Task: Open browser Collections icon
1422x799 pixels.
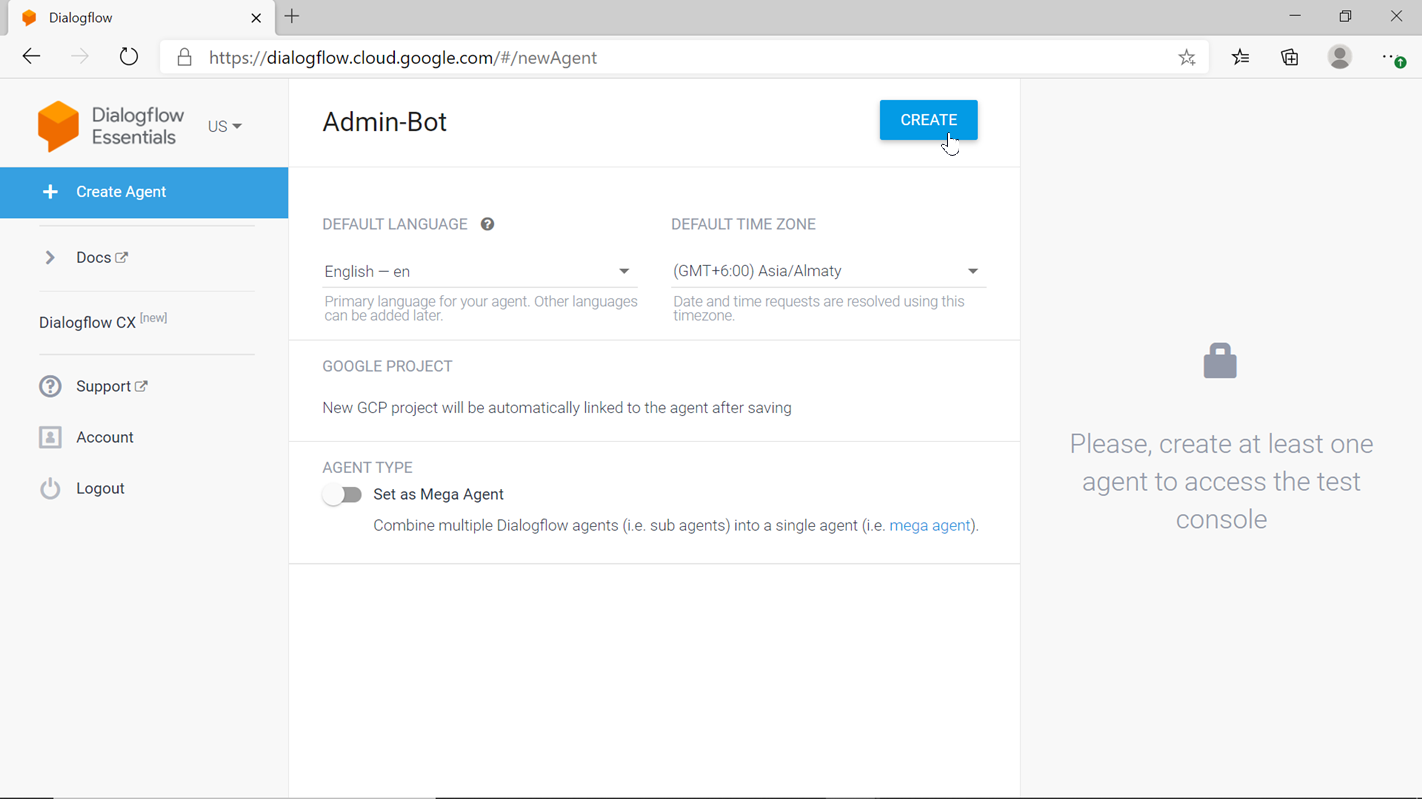Action: (x=1289, y=58)
